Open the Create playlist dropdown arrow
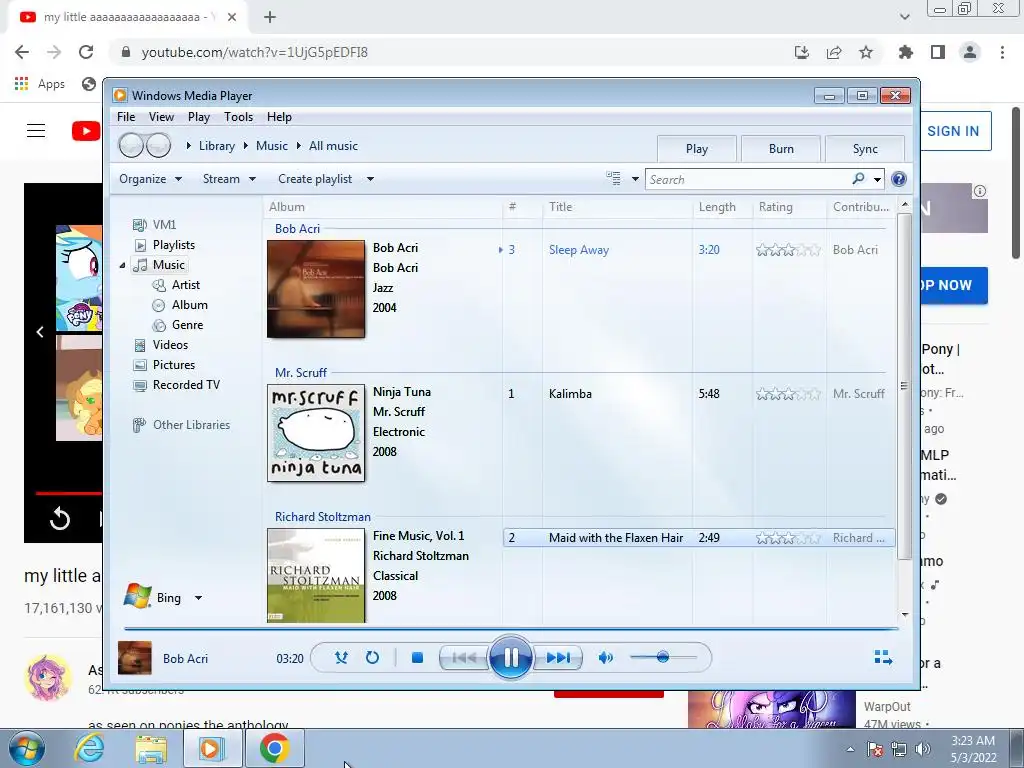 [x=370, y=179]
